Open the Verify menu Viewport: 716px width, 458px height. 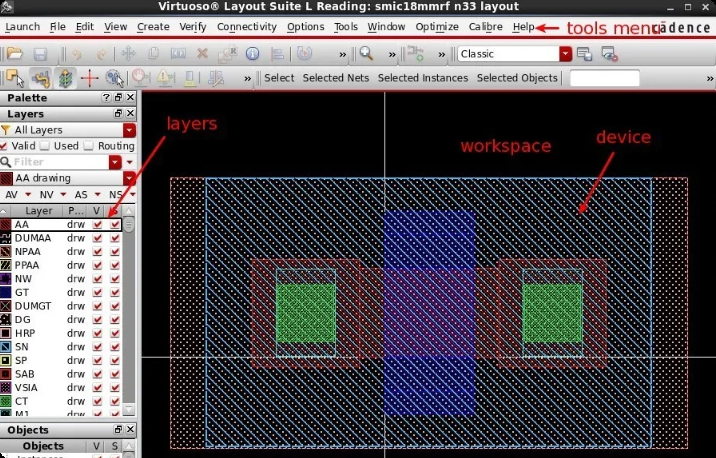point(193,27)
